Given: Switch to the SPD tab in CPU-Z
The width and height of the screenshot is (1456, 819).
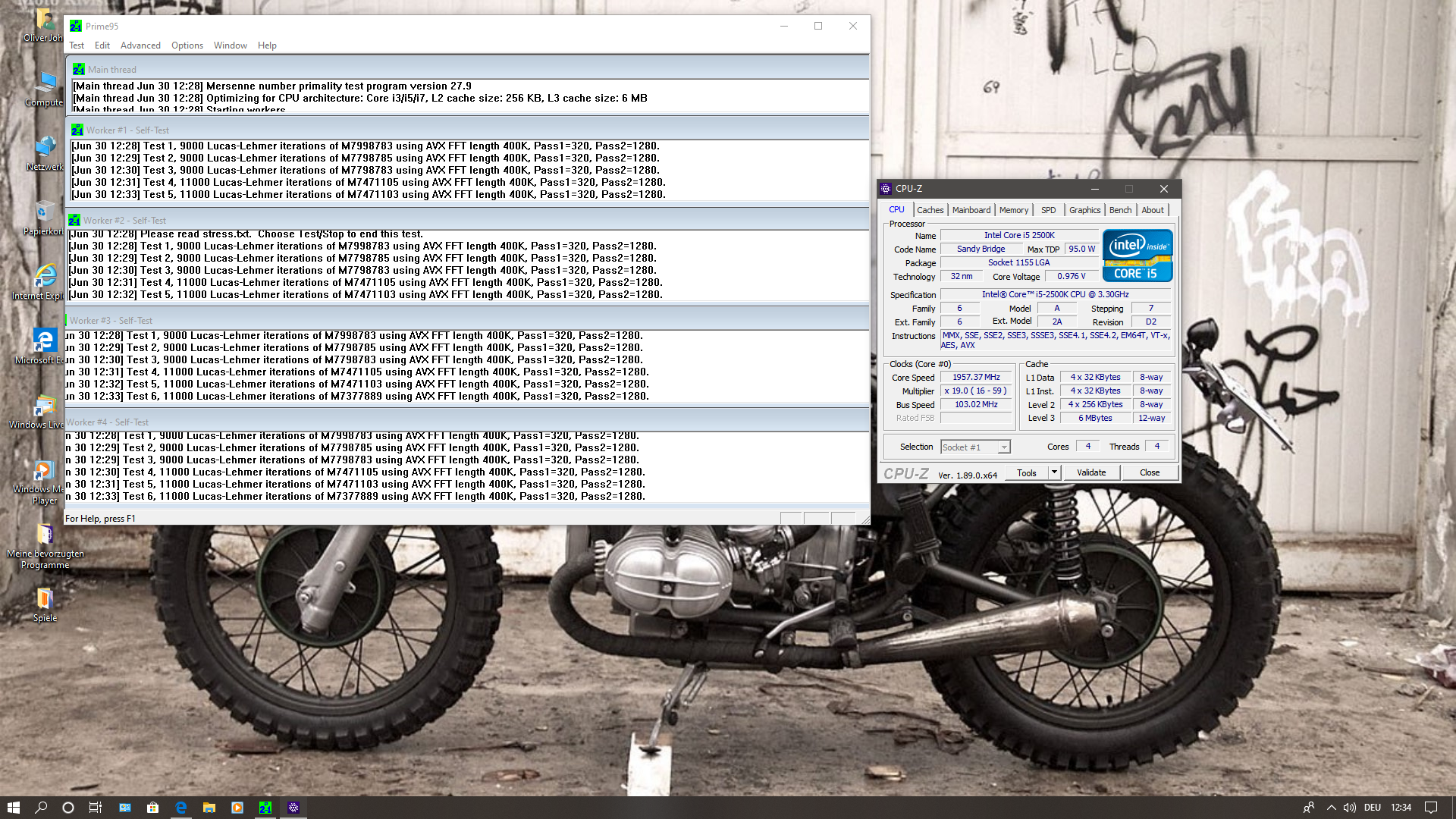Looking at the screenshot, I should coord(1049,210).
